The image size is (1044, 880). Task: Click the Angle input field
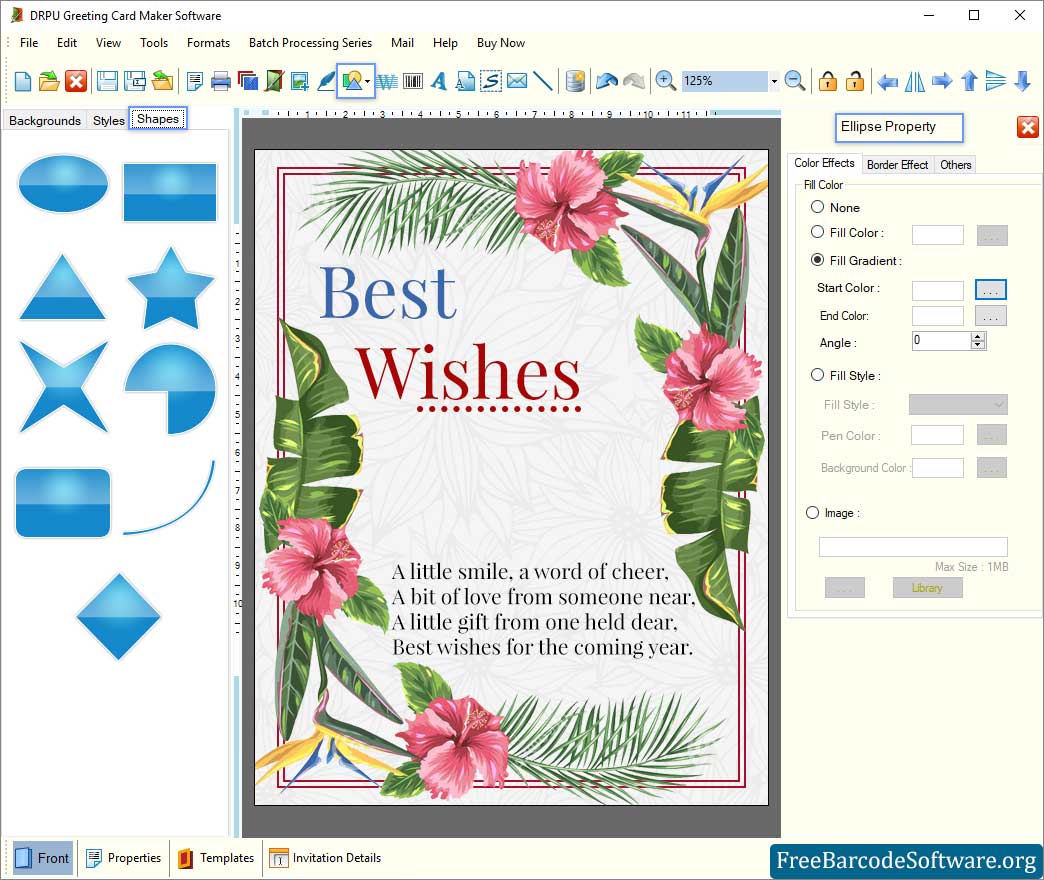pos(941,341)
